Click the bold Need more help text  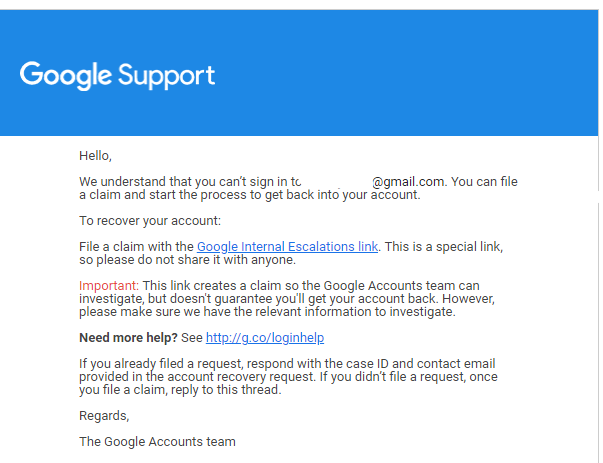128,338
